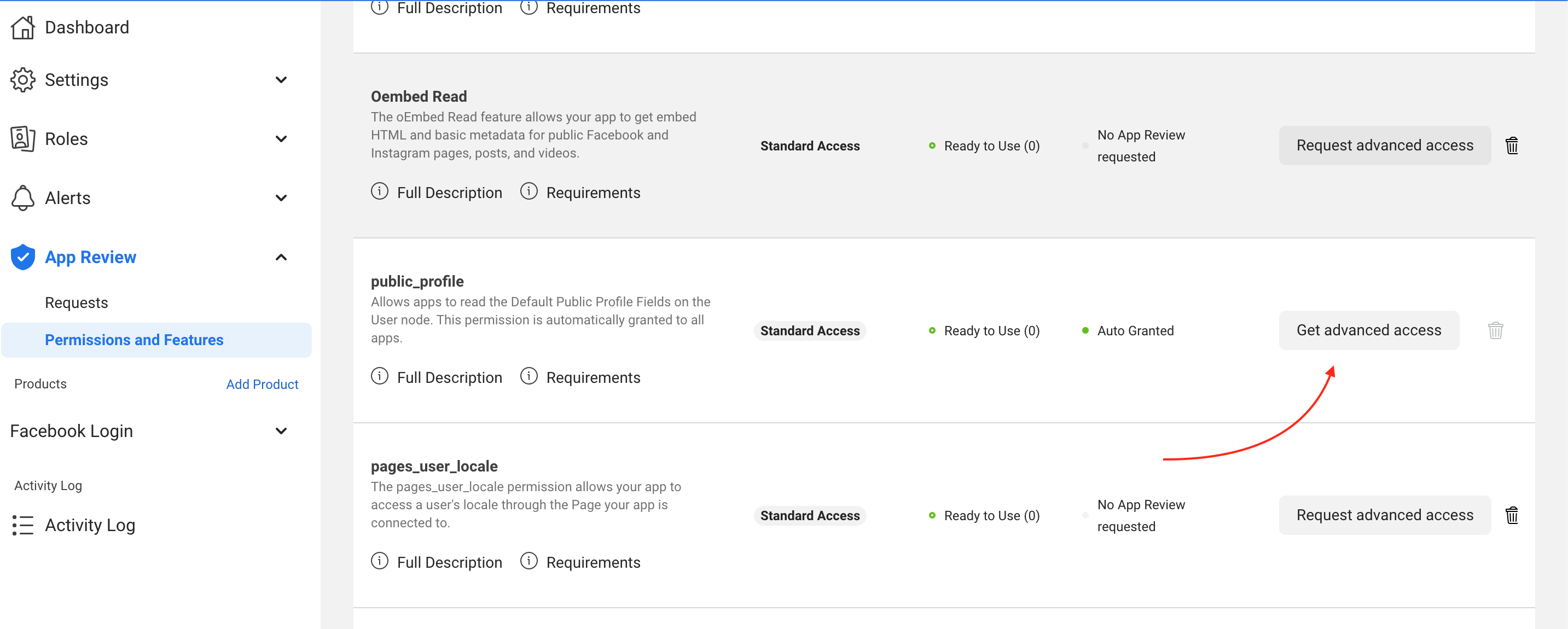Image resolution: width=1568 pixels, height=629 pixels.
Task: Click Standard Access badge in public_profile row
Action: [x=810, y=330]
